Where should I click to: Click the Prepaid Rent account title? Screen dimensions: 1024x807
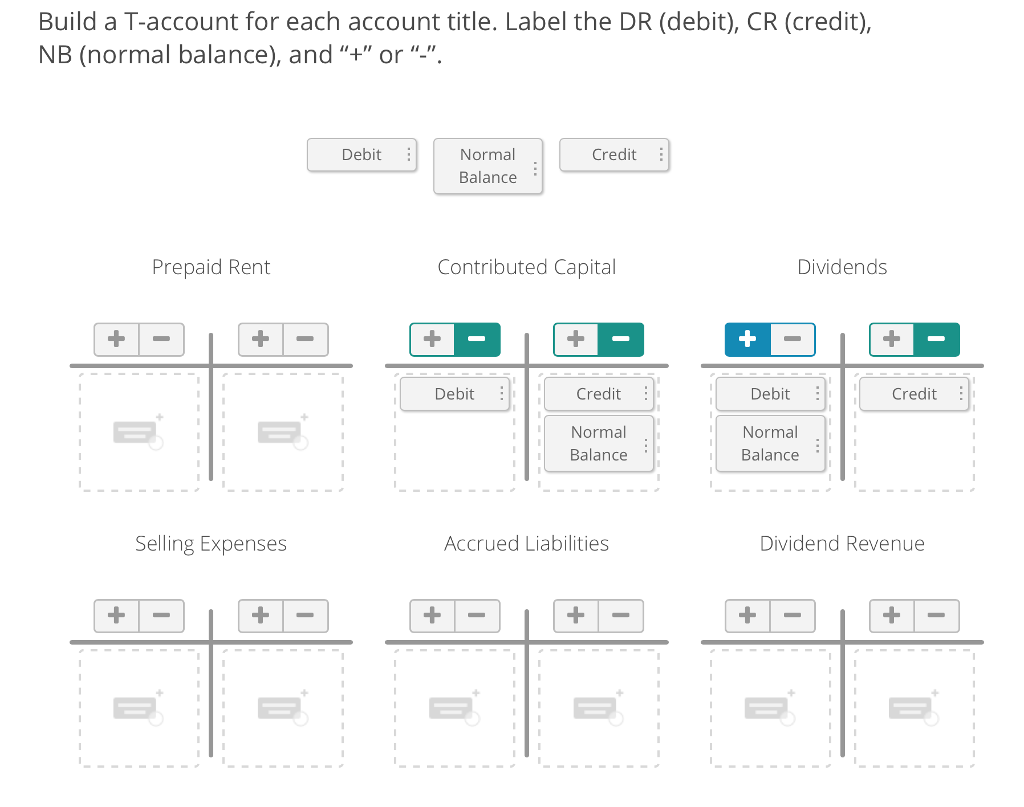click(211, 267)
